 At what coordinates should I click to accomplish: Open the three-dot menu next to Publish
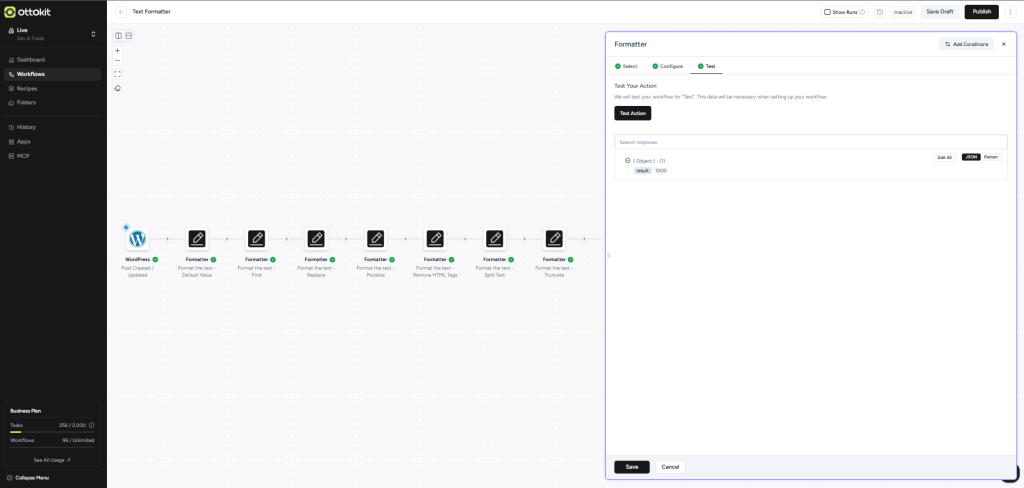1010,12
